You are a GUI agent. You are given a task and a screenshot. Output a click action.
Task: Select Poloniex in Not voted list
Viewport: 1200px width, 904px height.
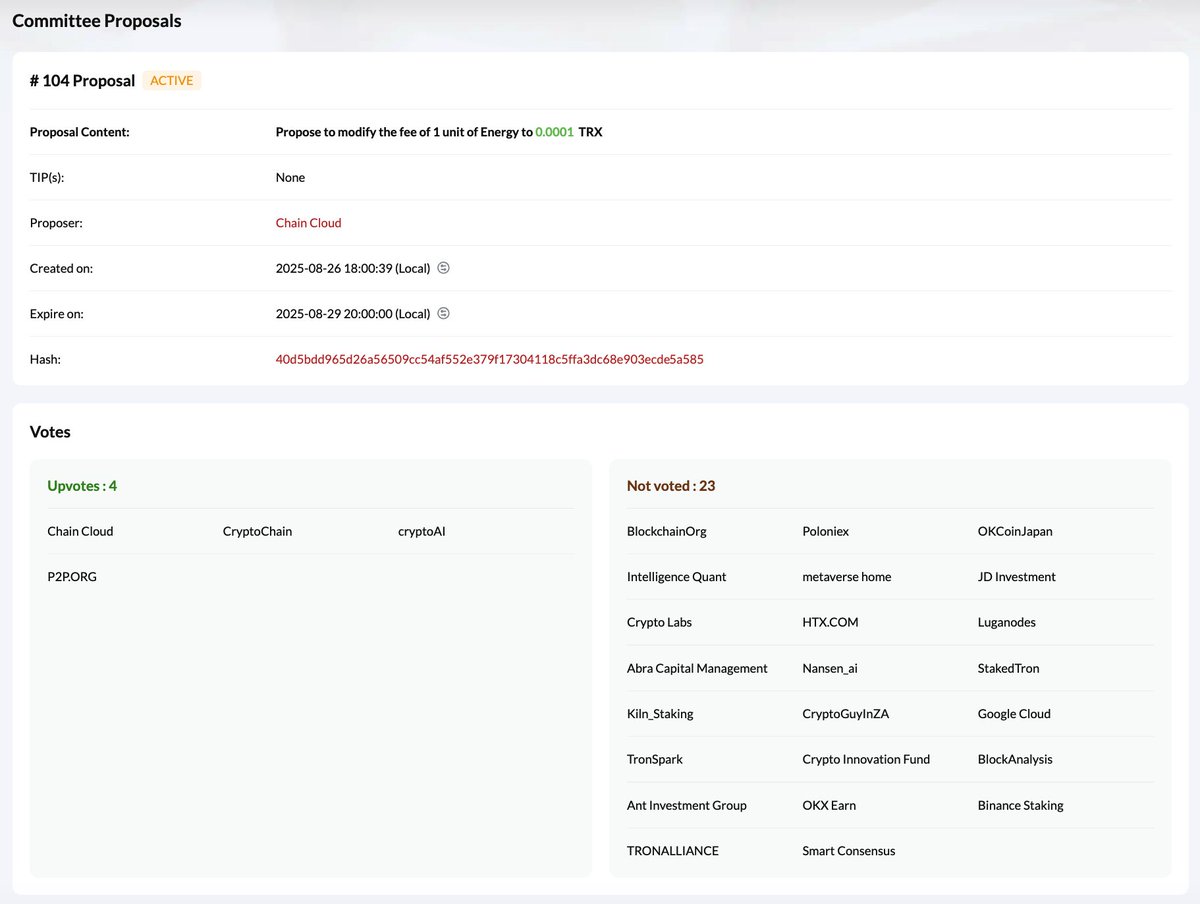825,531
